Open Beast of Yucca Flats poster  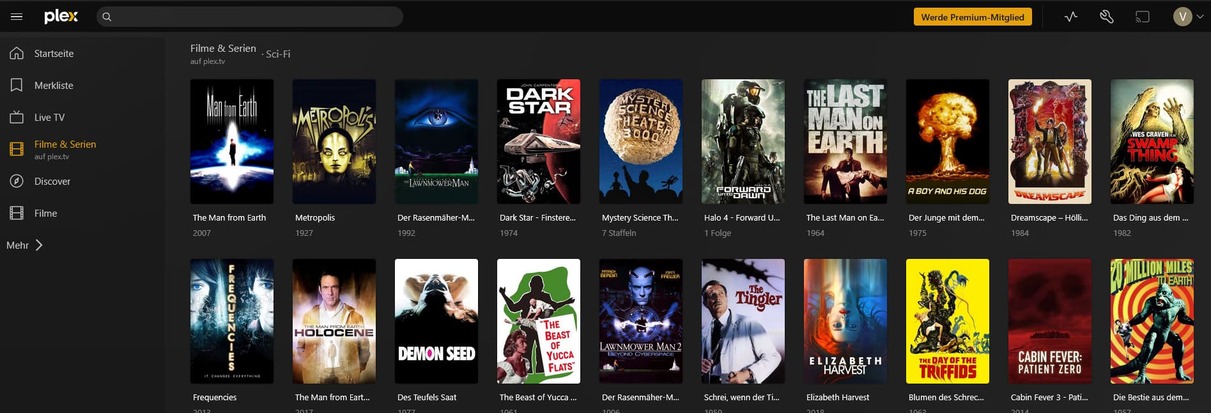(x=538, y=321)
